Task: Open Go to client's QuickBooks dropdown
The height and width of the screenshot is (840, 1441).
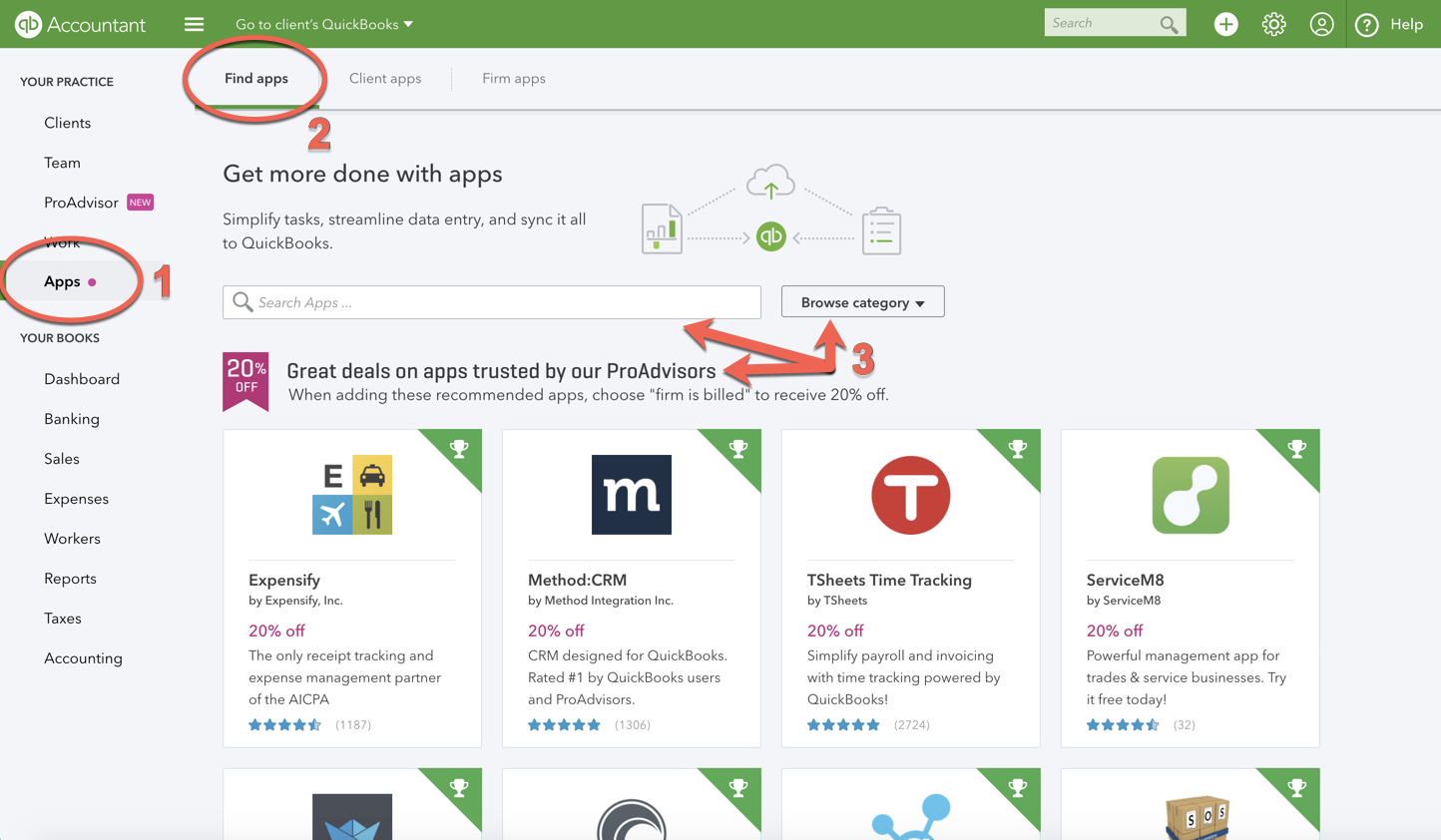Action: click(x=324, y=24)
